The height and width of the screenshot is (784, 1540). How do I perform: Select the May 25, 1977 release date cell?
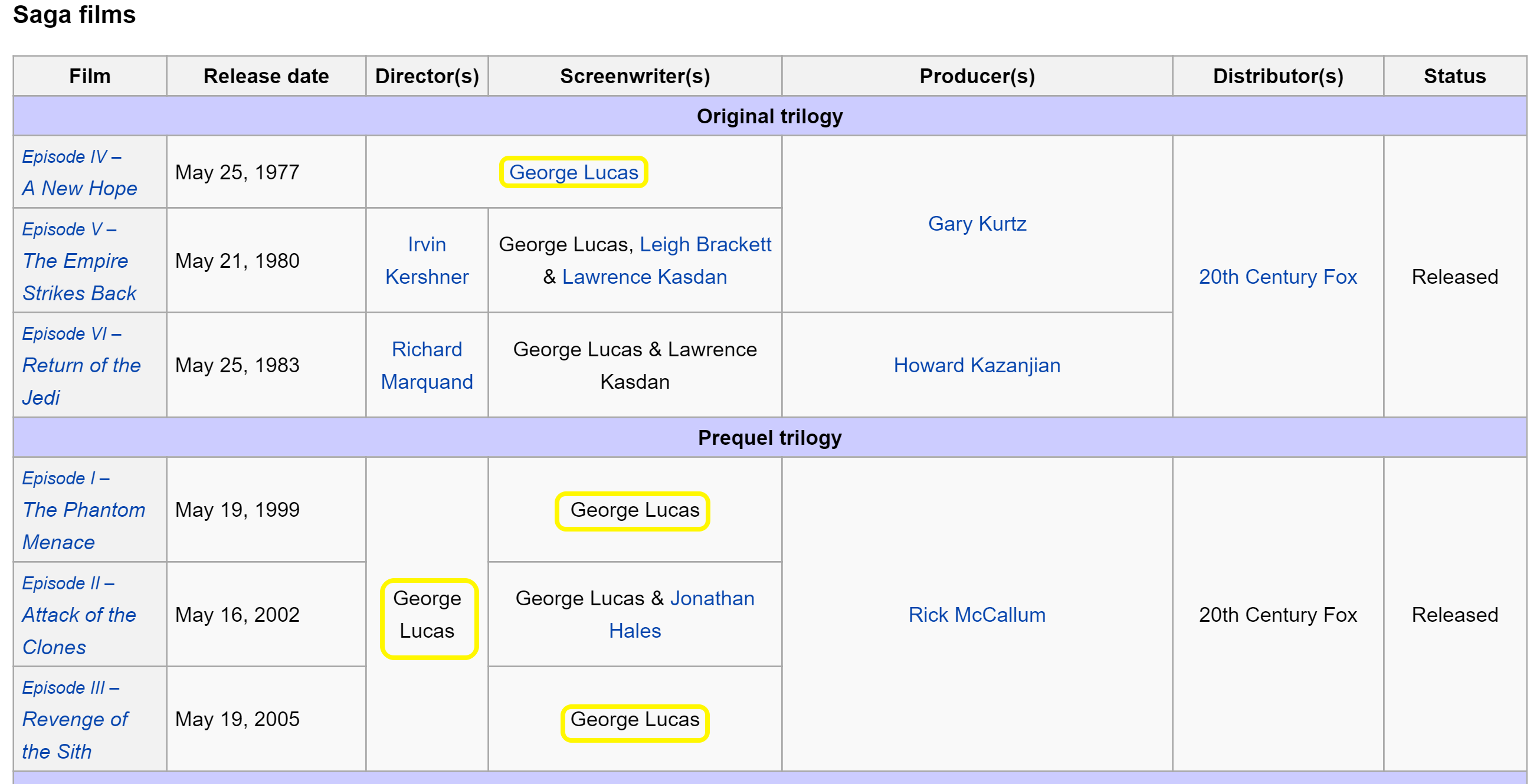coord(266,172)
